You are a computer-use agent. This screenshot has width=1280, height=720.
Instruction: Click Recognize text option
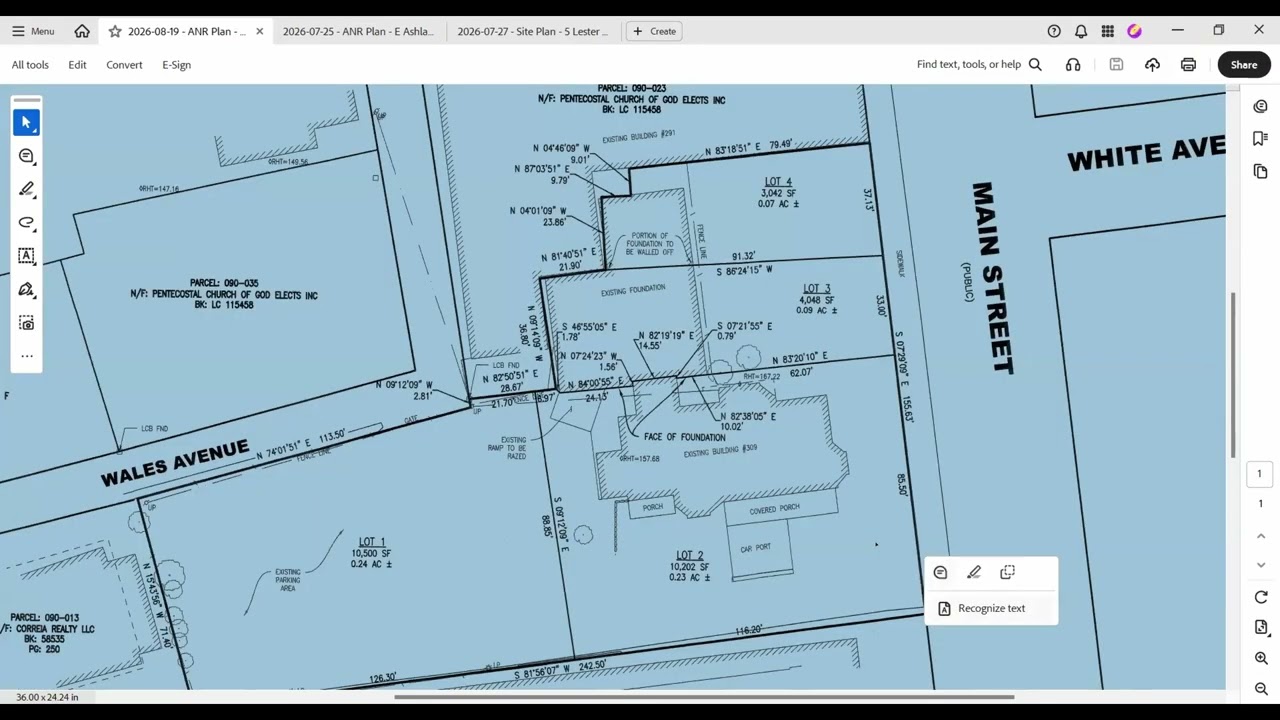coord(991,608)
